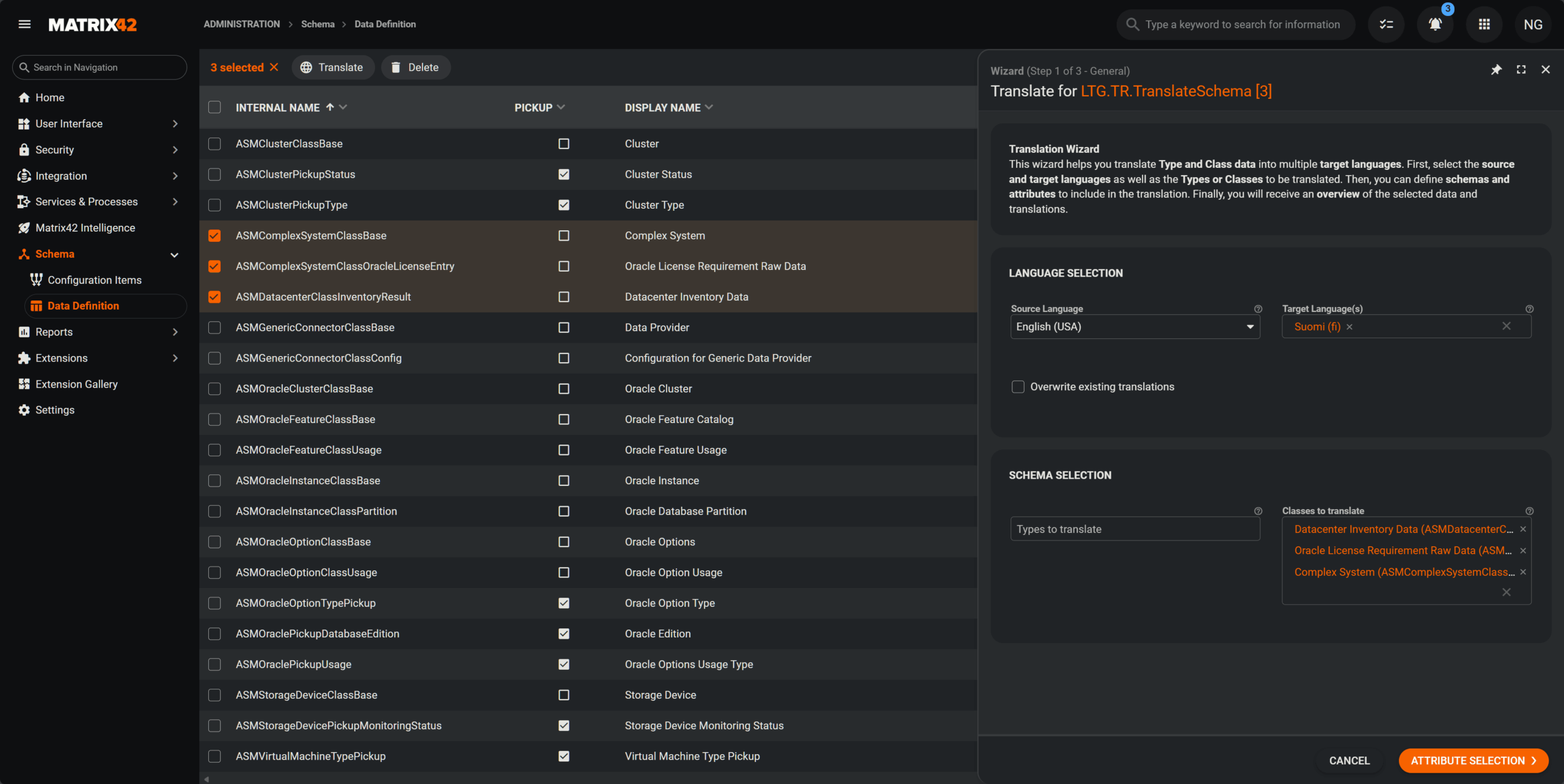This screenshot has height=784, width=1564.
Task: Enable Overwrite existing translations checkbox
Action: tap(1018, 387)
